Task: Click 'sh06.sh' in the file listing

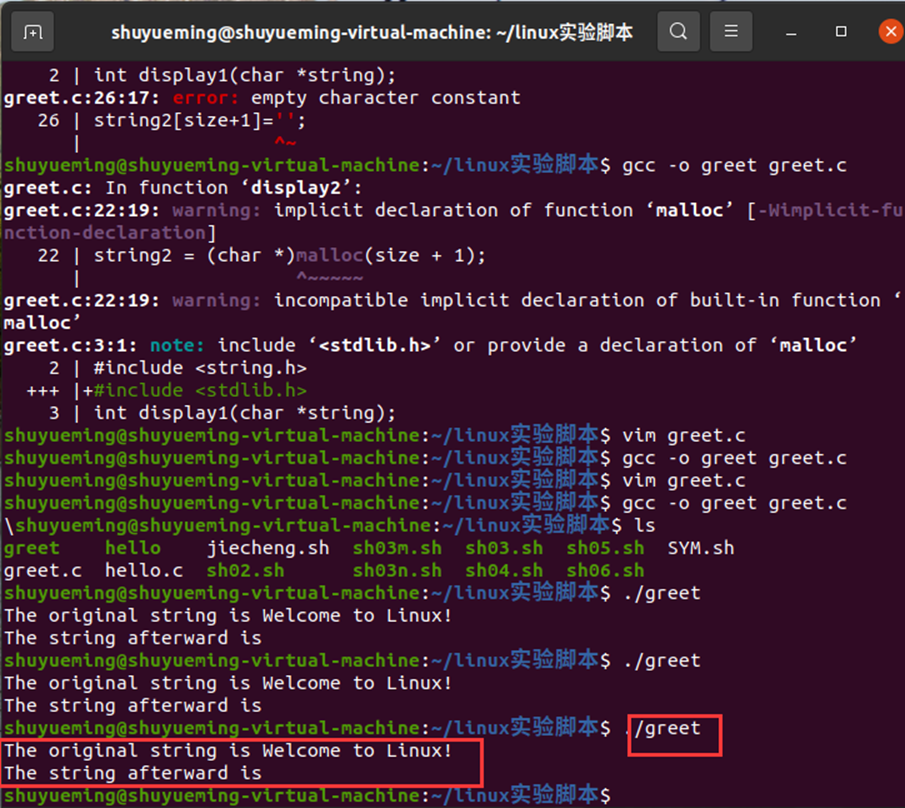Action: click(x=605, y=571)
